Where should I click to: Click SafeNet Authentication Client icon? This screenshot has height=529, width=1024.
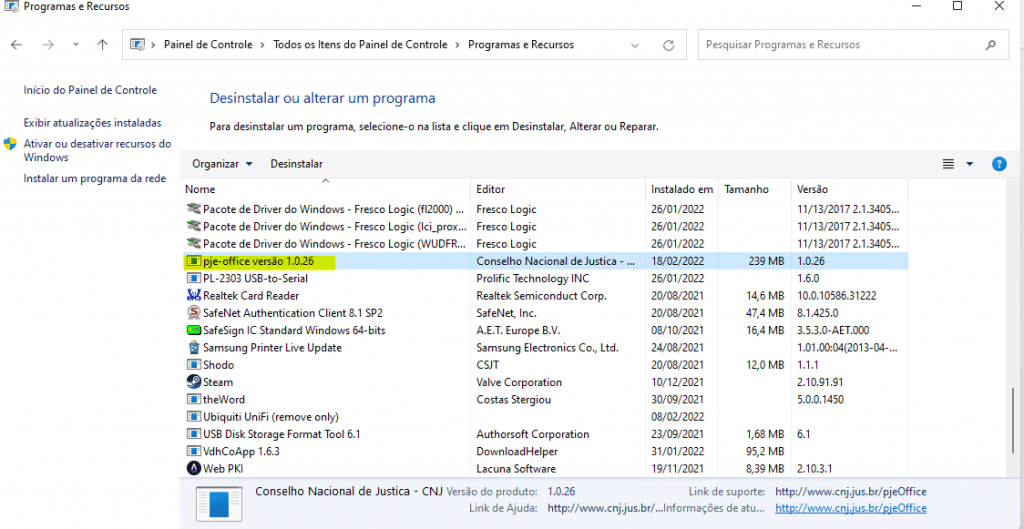pos(194,313)
